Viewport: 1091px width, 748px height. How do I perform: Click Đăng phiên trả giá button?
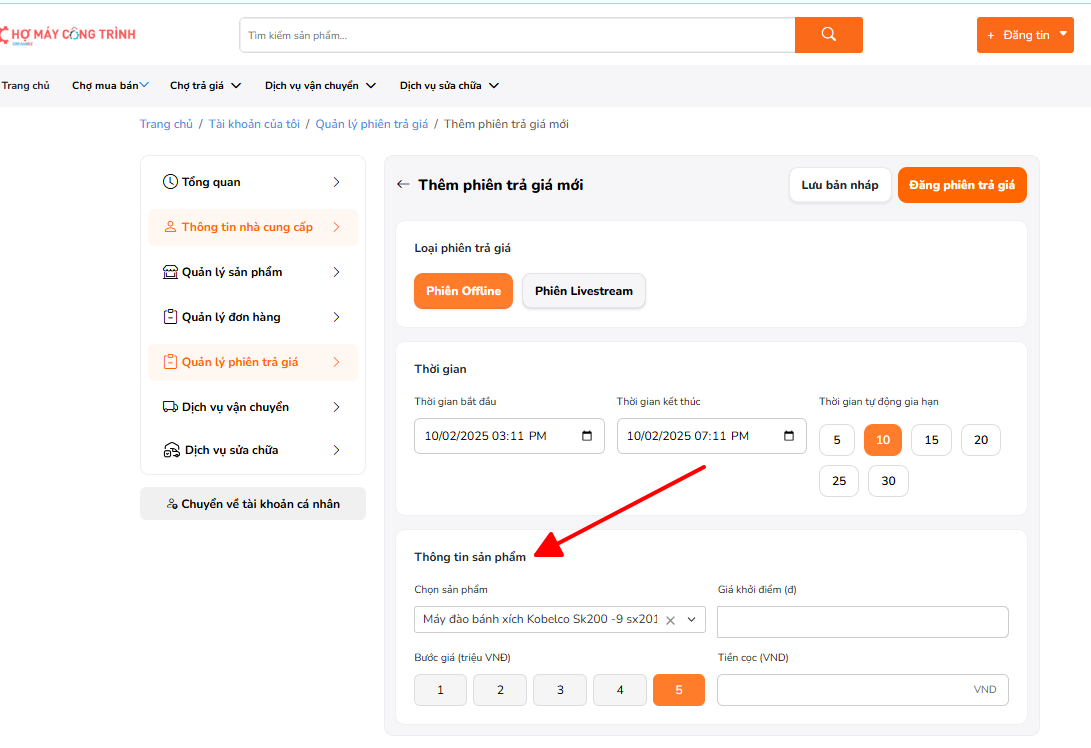(962, 185)
